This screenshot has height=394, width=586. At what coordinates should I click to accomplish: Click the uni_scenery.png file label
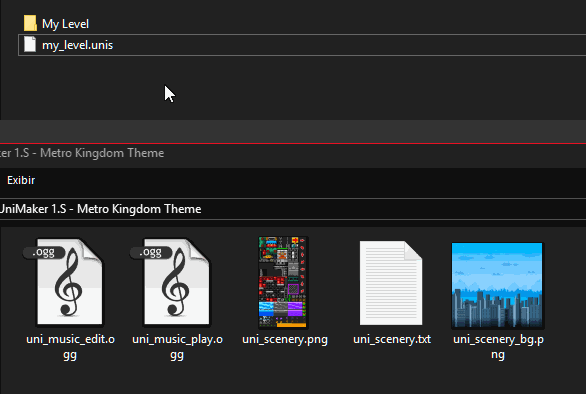285,339
